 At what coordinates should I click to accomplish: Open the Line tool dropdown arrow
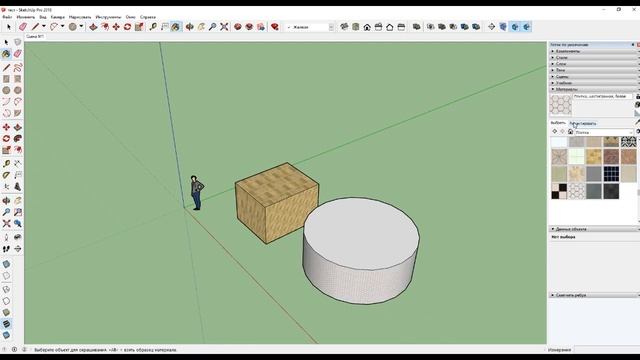tap(44, 27)
